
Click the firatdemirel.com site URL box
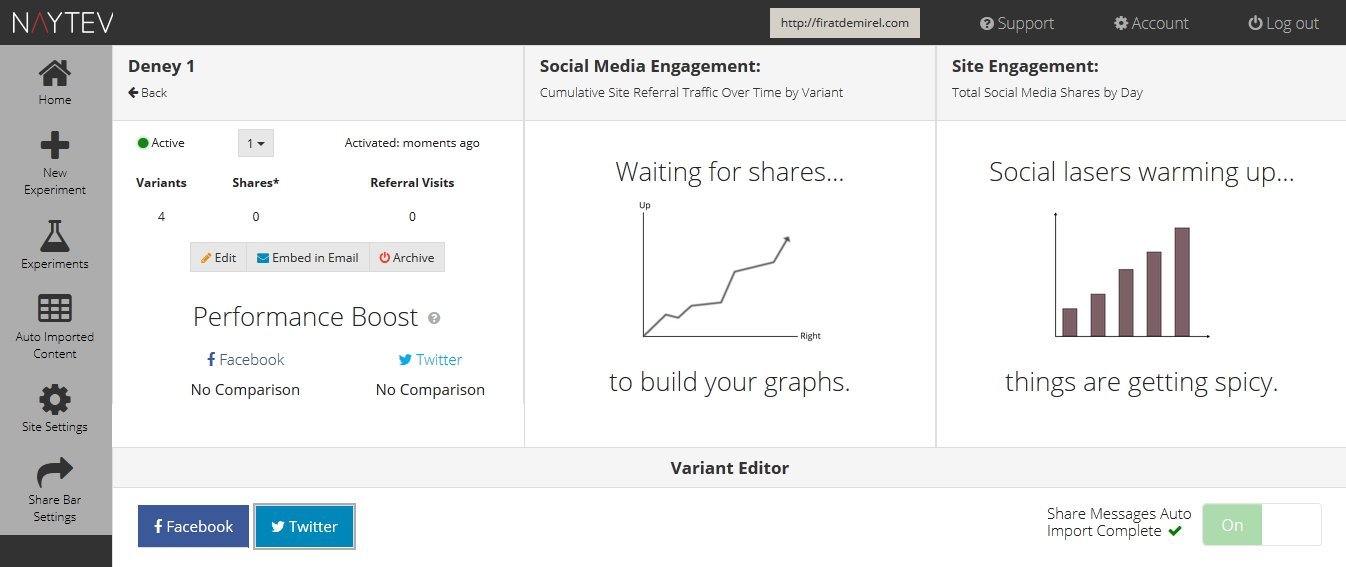pyautogui.click(x=844, y=23)
